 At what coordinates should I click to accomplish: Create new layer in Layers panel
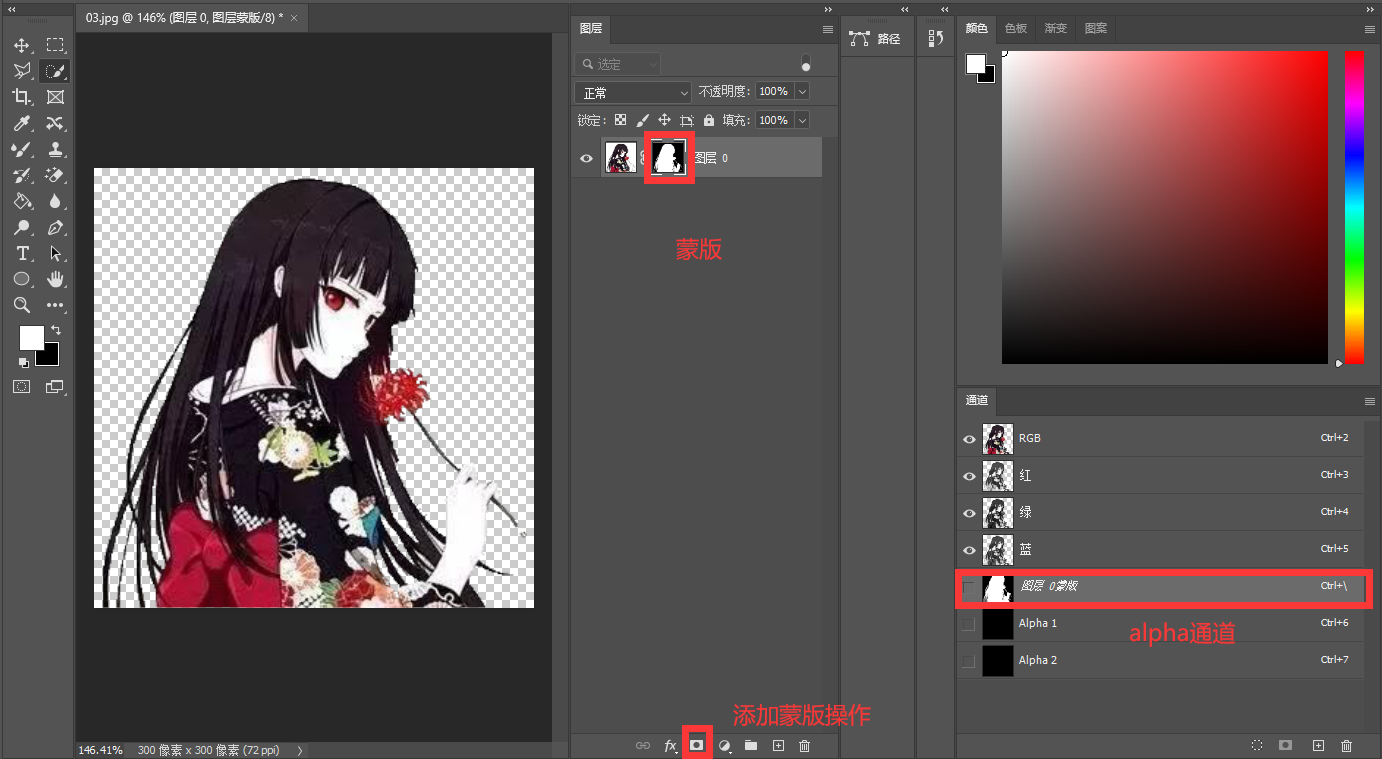[778, 745]
